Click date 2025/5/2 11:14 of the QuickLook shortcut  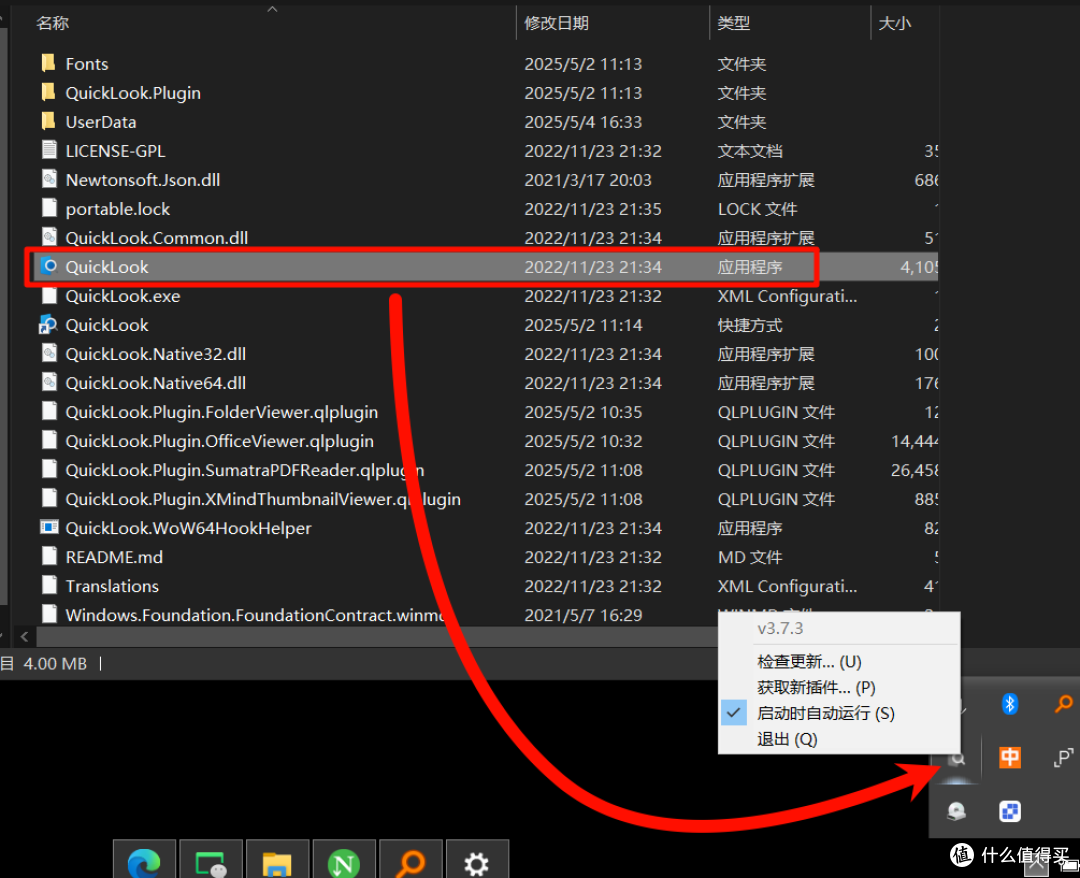coord(583,324)
